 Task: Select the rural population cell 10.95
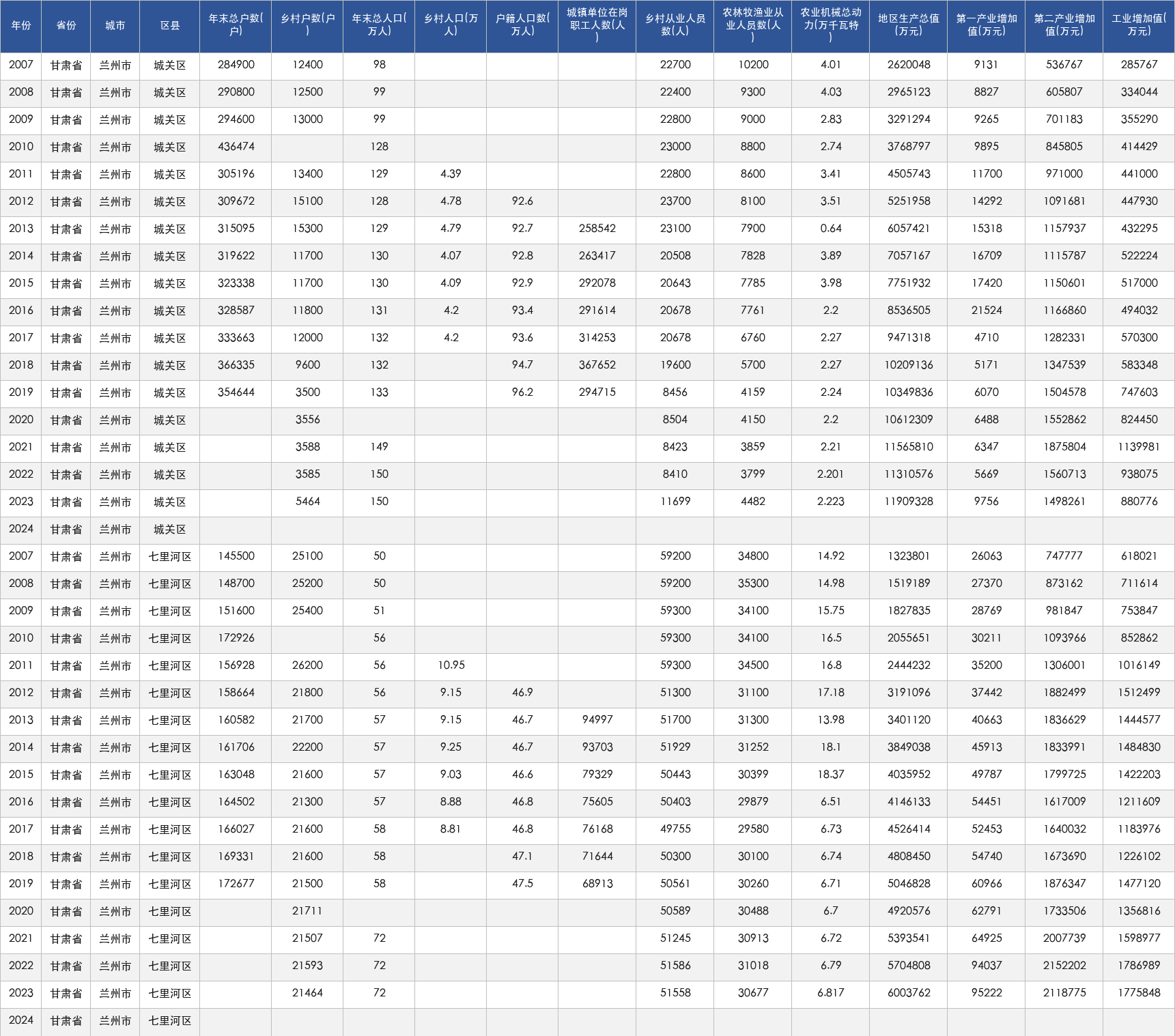point(451,666)
